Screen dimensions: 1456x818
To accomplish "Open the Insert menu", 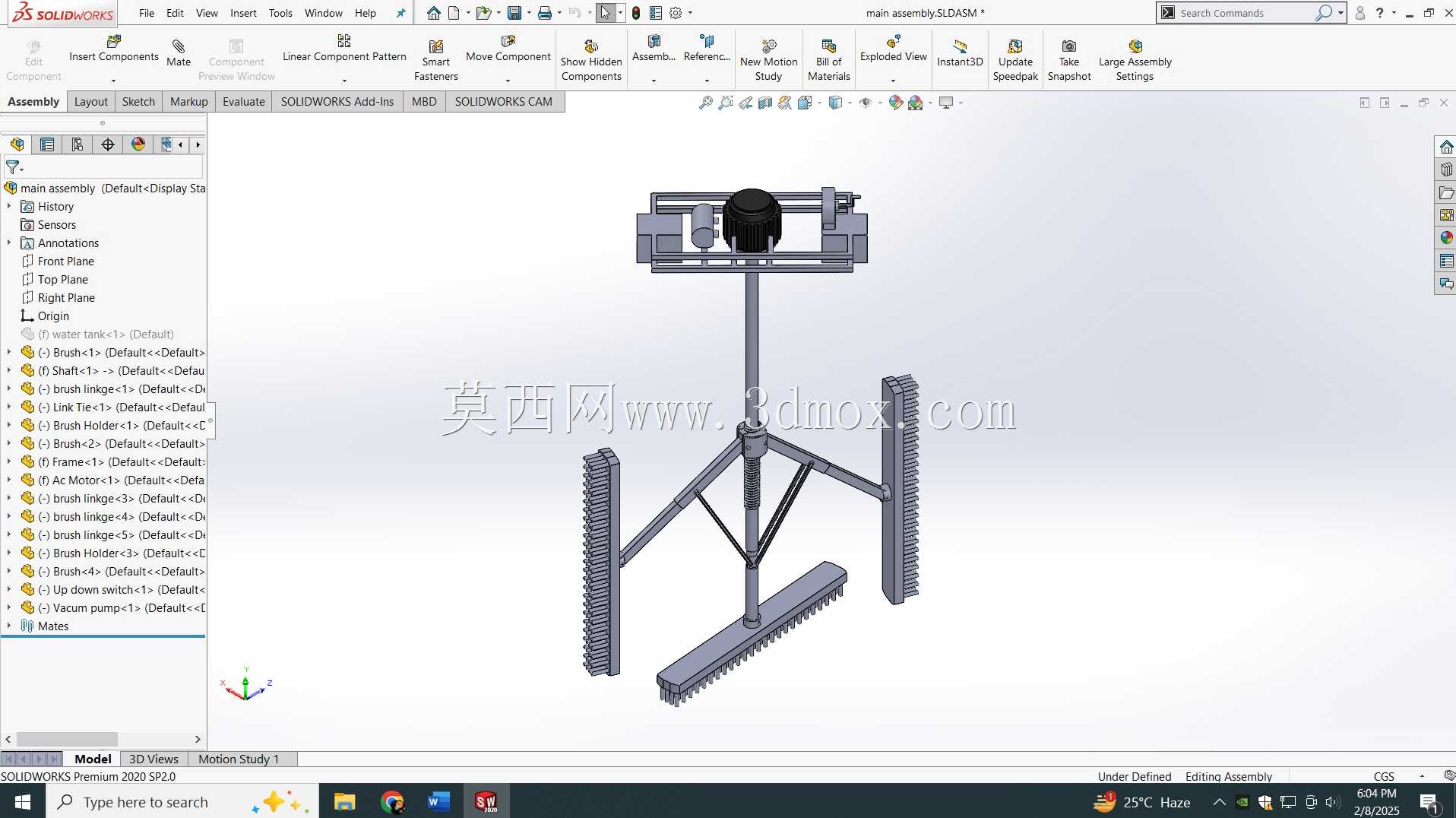I will (243, 13).
